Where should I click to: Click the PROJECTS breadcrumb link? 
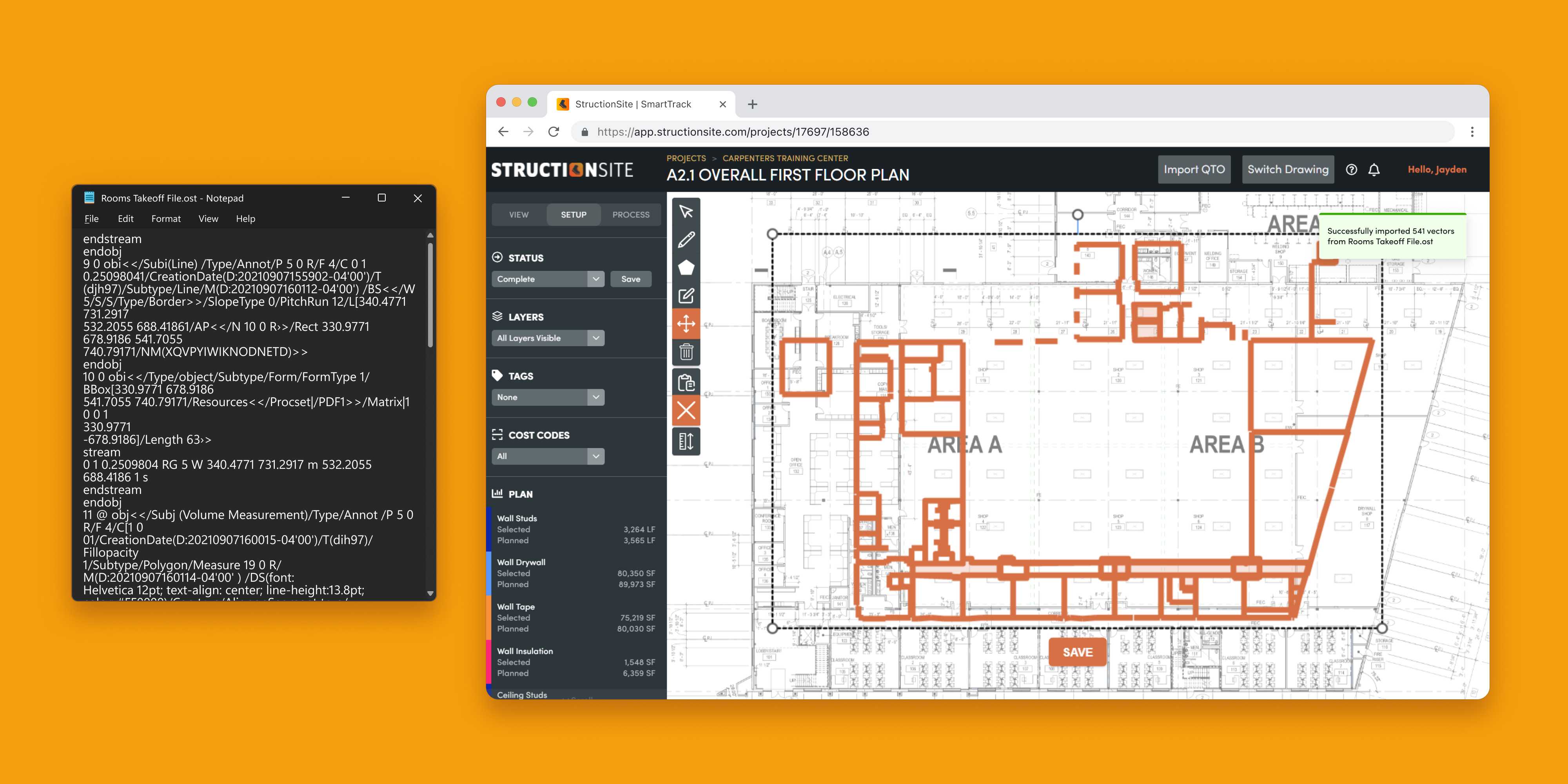click(x=686, y=158)
